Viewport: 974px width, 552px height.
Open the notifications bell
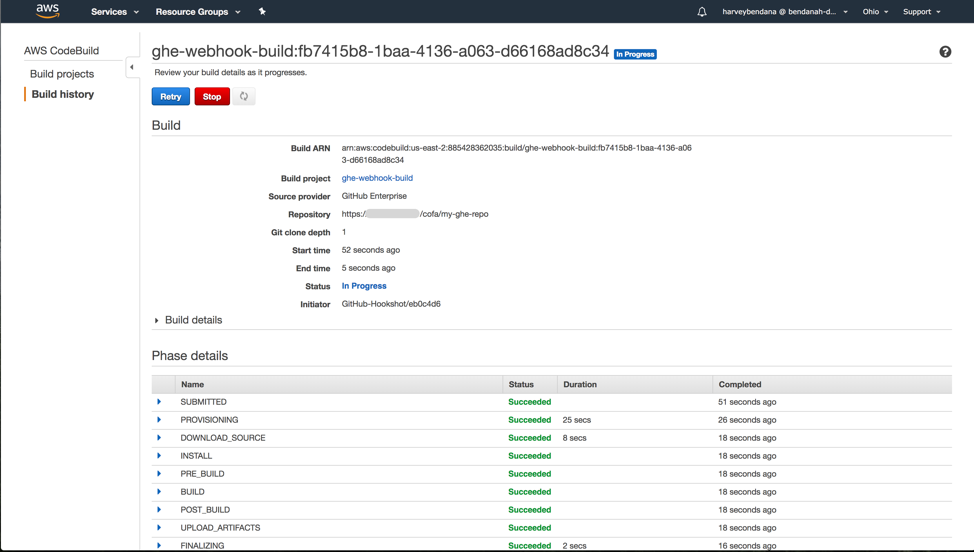(x=702, y=11)
